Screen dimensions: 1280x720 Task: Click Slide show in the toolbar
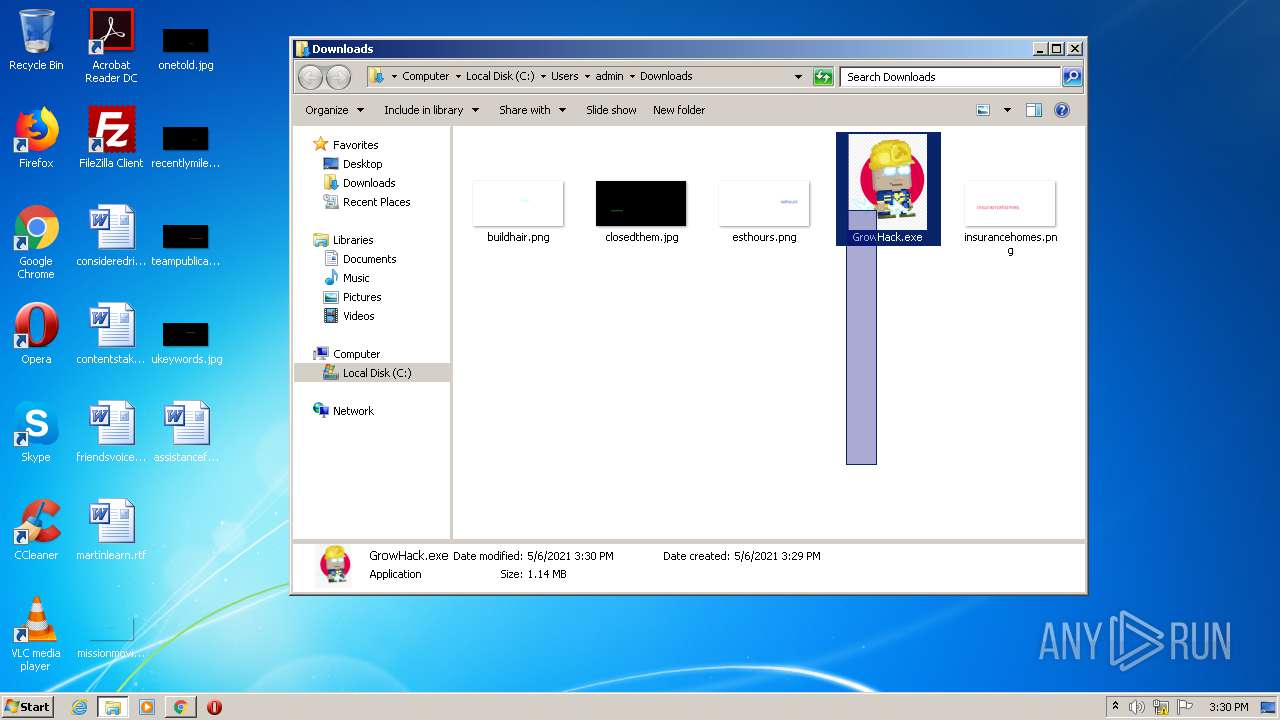(611, 110)
